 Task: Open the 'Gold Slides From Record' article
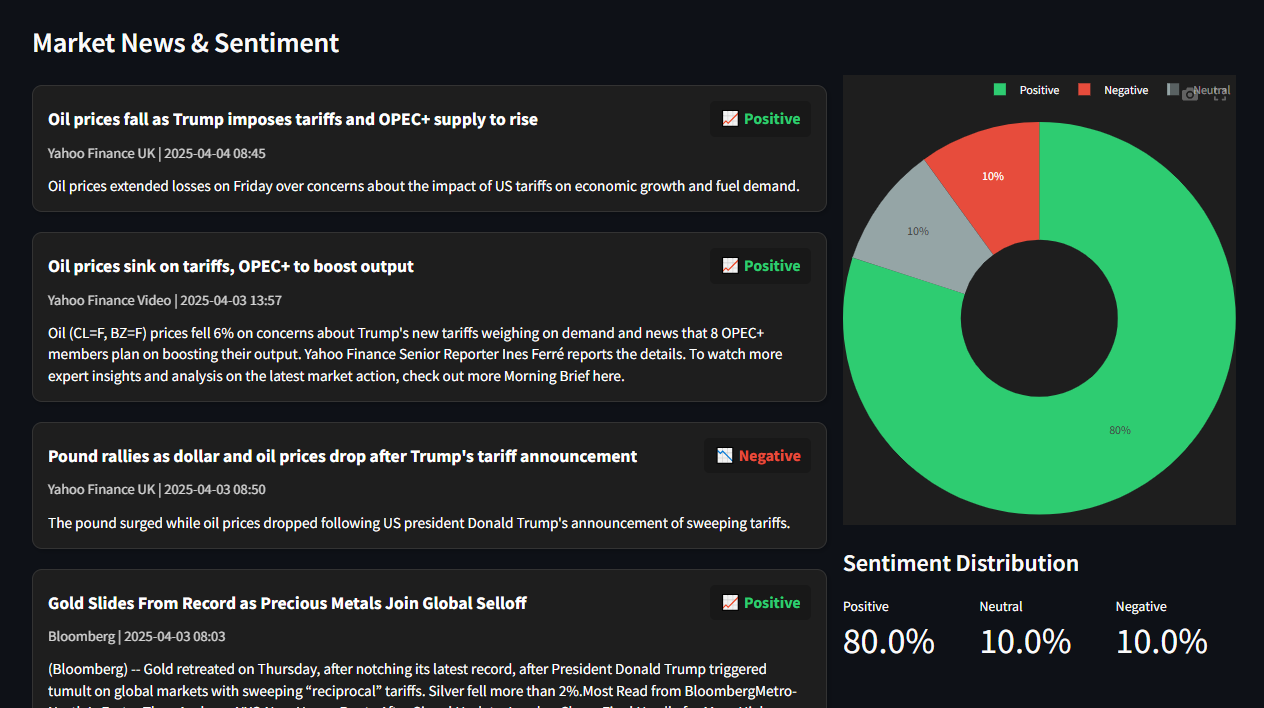click(x=288, y=603)
